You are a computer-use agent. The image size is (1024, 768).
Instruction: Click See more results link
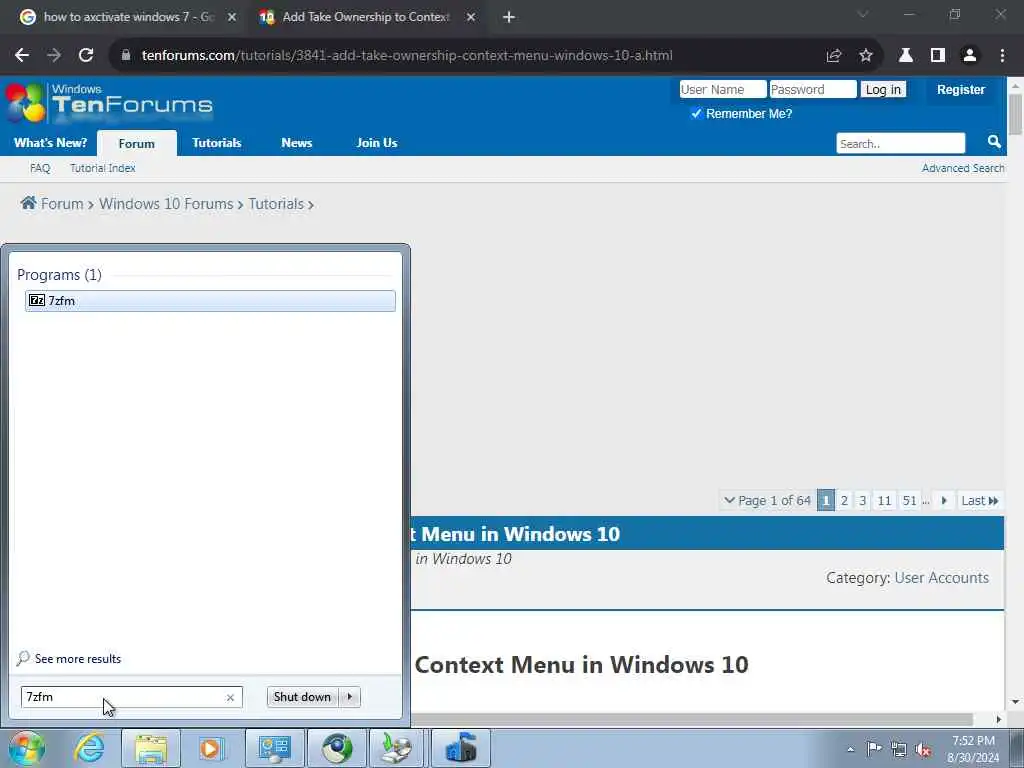coord(78,658)
